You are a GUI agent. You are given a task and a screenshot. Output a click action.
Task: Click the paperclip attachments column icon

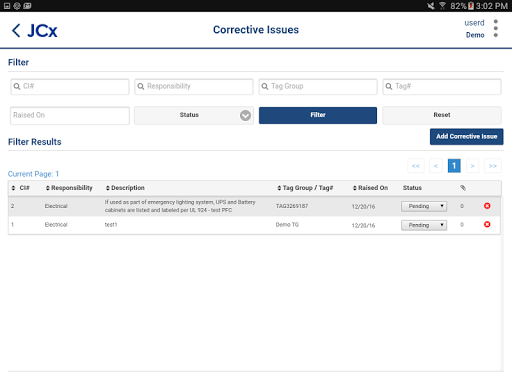click(x=463, y=188)
